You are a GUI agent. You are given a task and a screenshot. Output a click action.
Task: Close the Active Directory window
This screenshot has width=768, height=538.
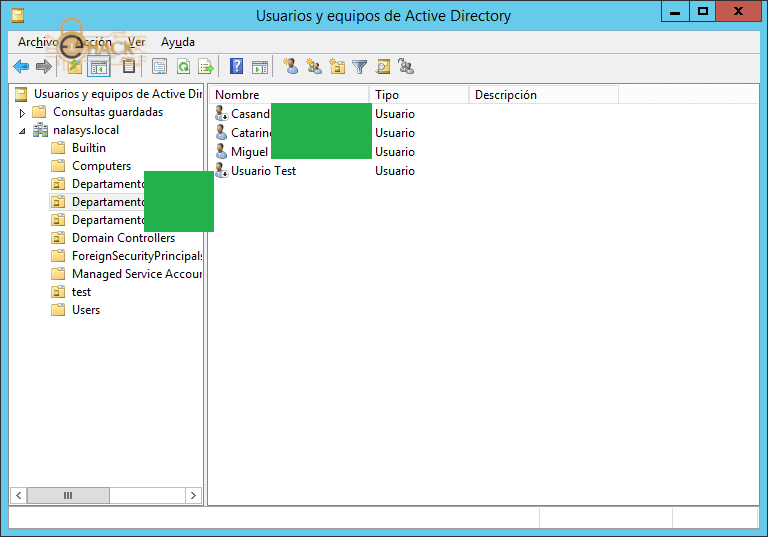point(739,11)
